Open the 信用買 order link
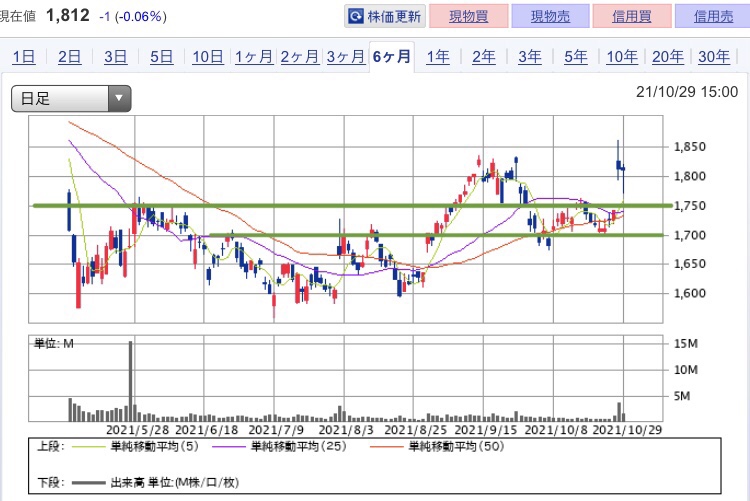 (x=632, y=16)
